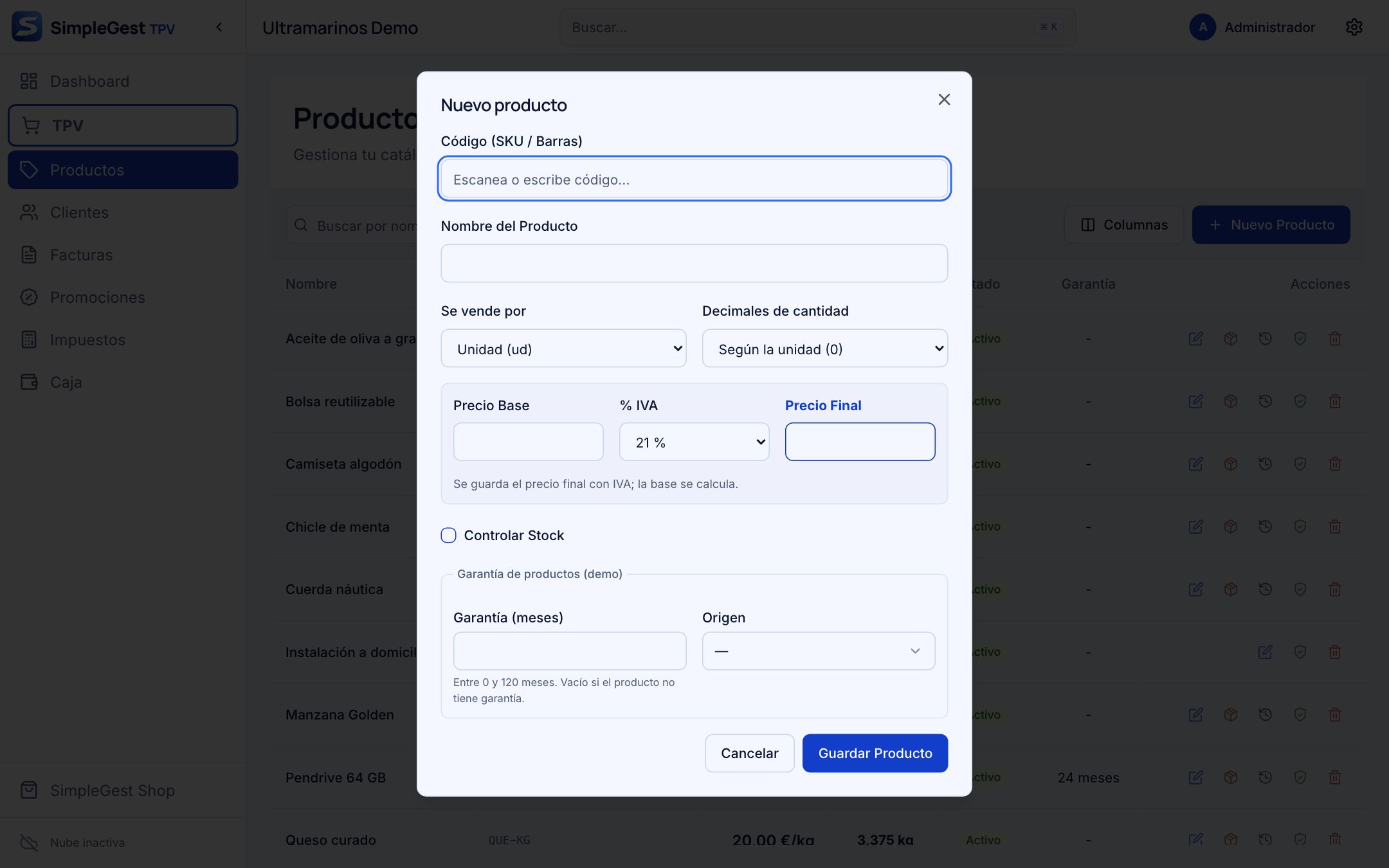
Task: Go to TPV in the sidebar
Action: (123, 125)
